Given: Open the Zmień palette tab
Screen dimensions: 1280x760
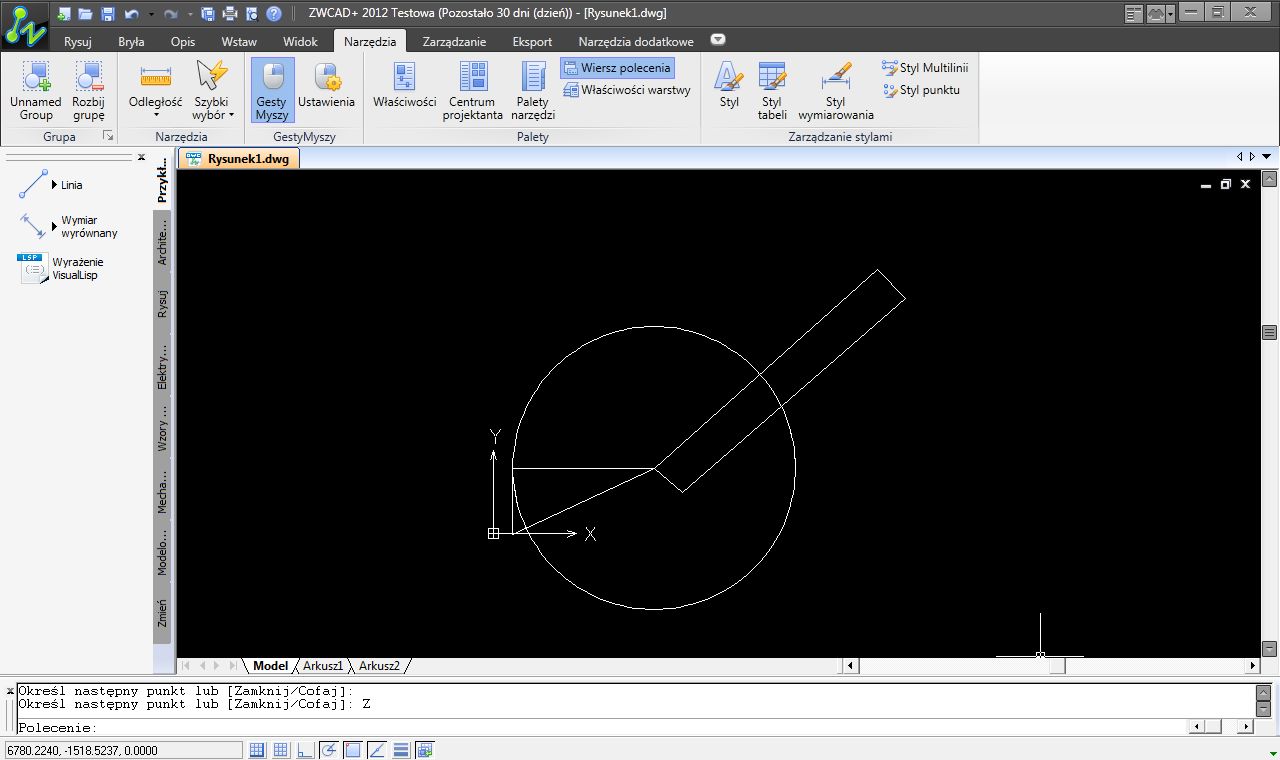Looking at the screenshot, I should coord(163,612).
